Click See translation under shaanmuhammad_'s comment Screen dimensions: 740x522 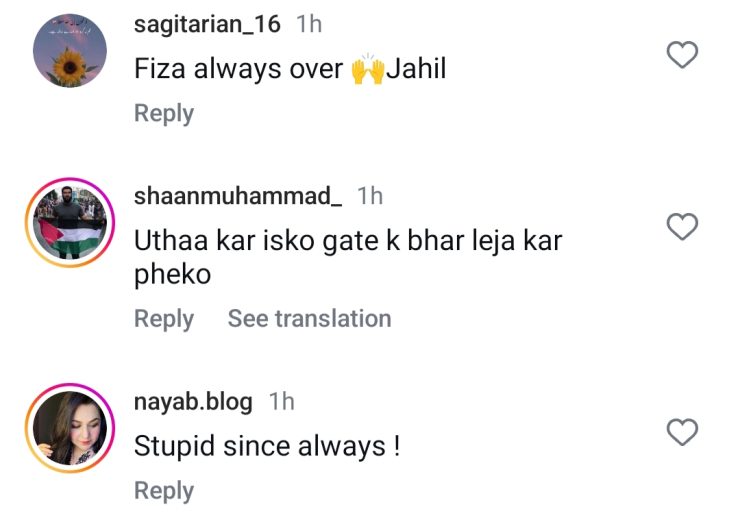tap(309, 319)
